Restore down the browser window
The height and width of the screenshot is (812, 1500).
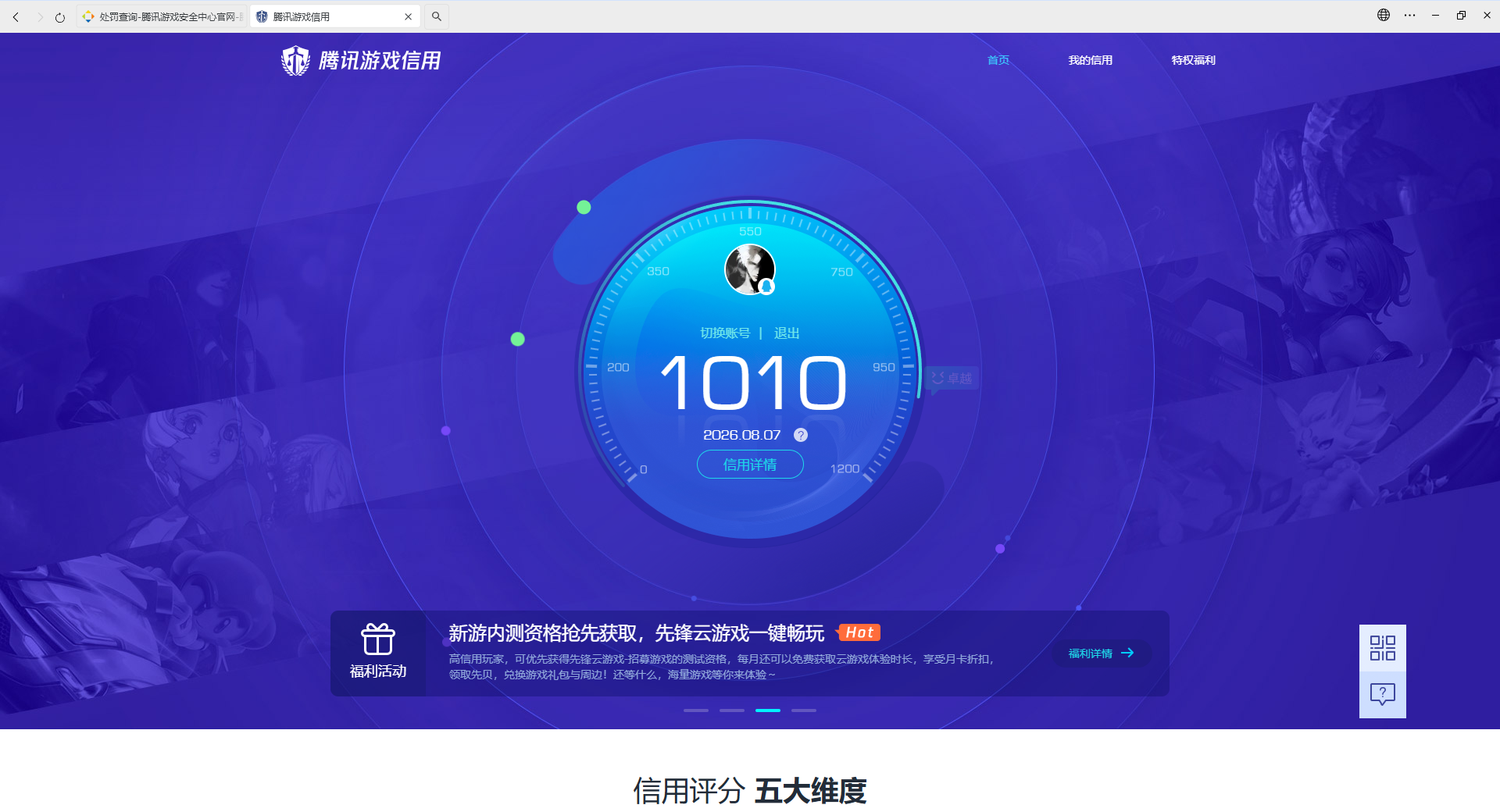[1461, 15]
